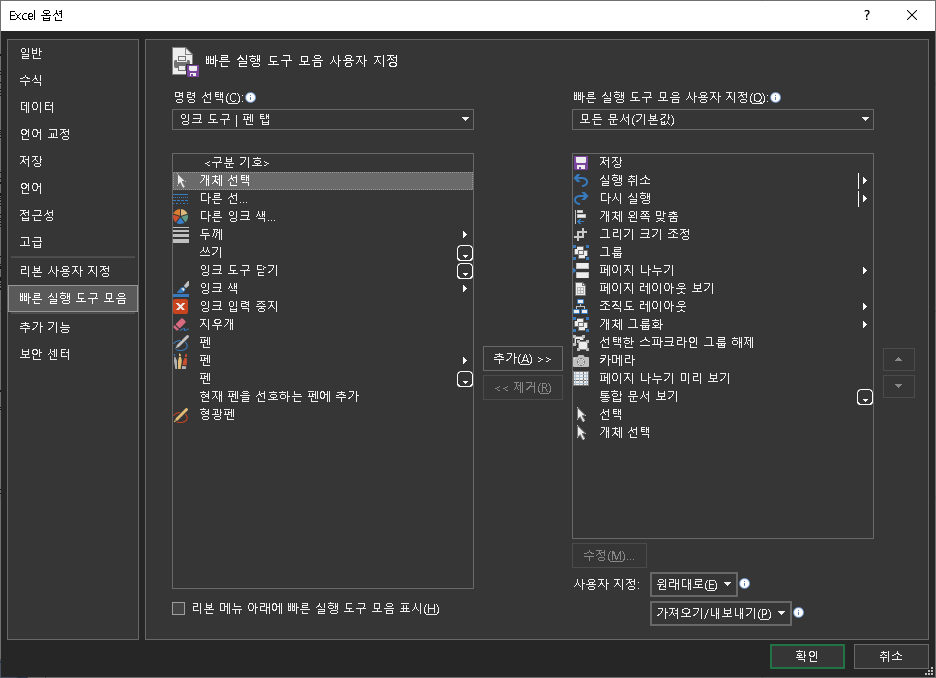Open the 명령 선택 dropdown showing 잉크 도구 | 펜 탭
Image resolution: width=936 pixels, height=678 pixels.
(x=323, y=119)
